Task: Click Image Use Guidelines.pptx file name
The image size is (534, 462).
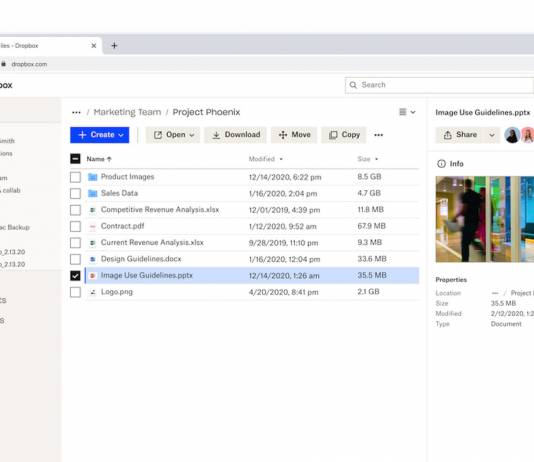Action: tap(147, 275)
